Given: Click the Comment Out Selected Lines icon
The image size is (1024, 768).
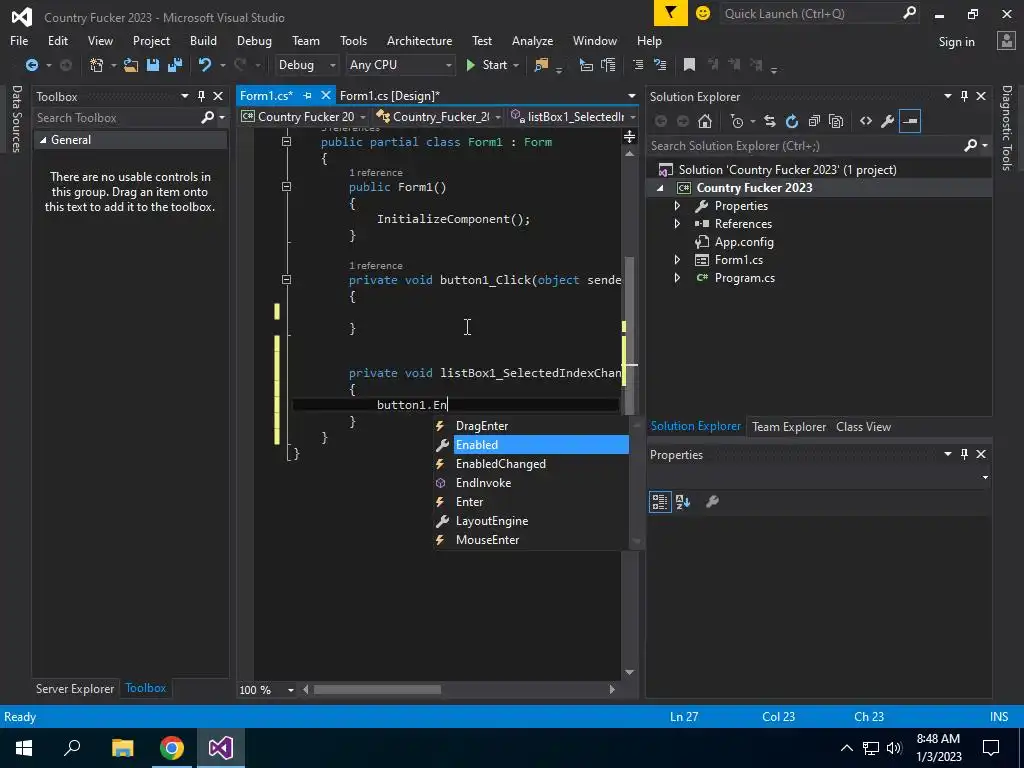Looking at the screenshot, I should pyautogui.click(x=638, y=65).
